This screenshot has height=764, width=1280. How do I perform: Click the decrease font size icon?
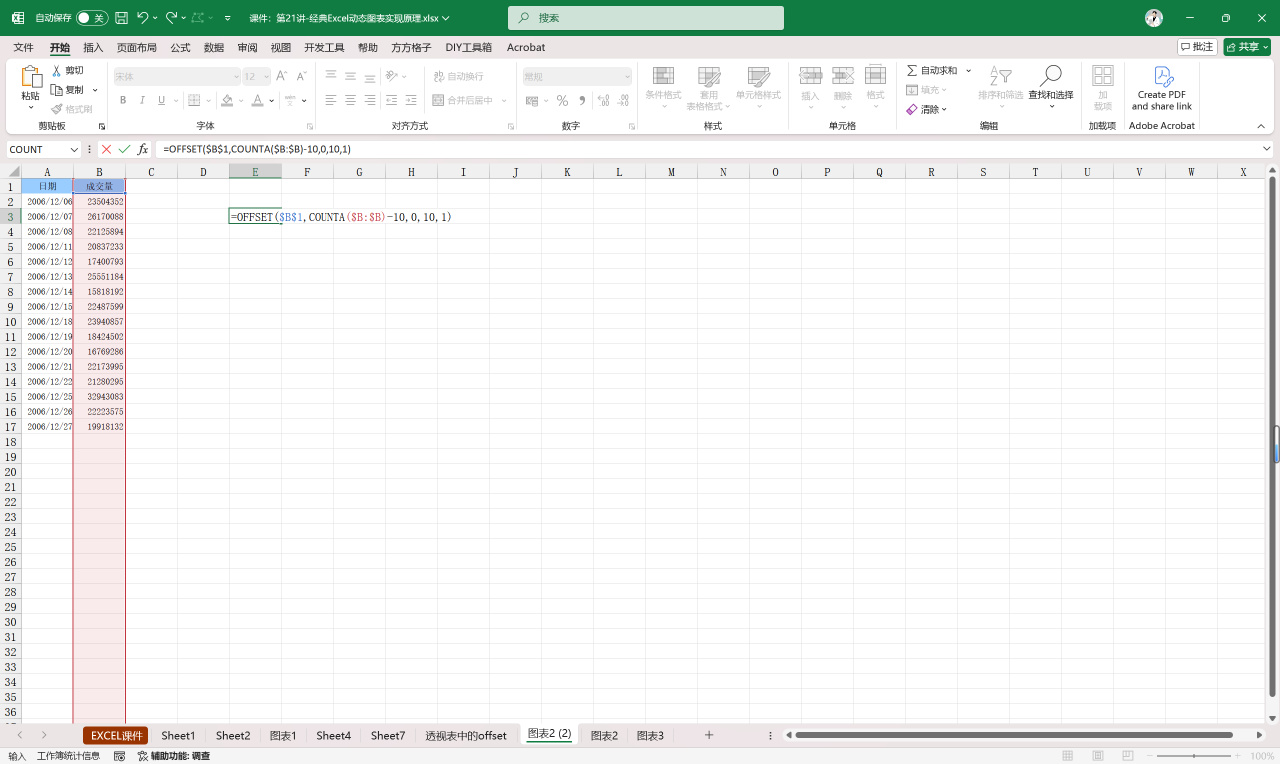(300, 76)
